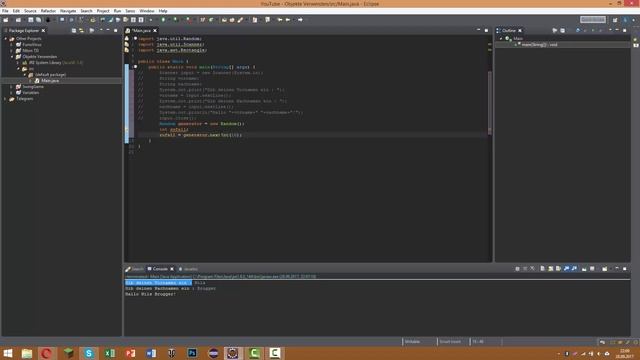The image size is (640, 360).
Task: Click the External Tools run icon
Action: coord(189,20)
